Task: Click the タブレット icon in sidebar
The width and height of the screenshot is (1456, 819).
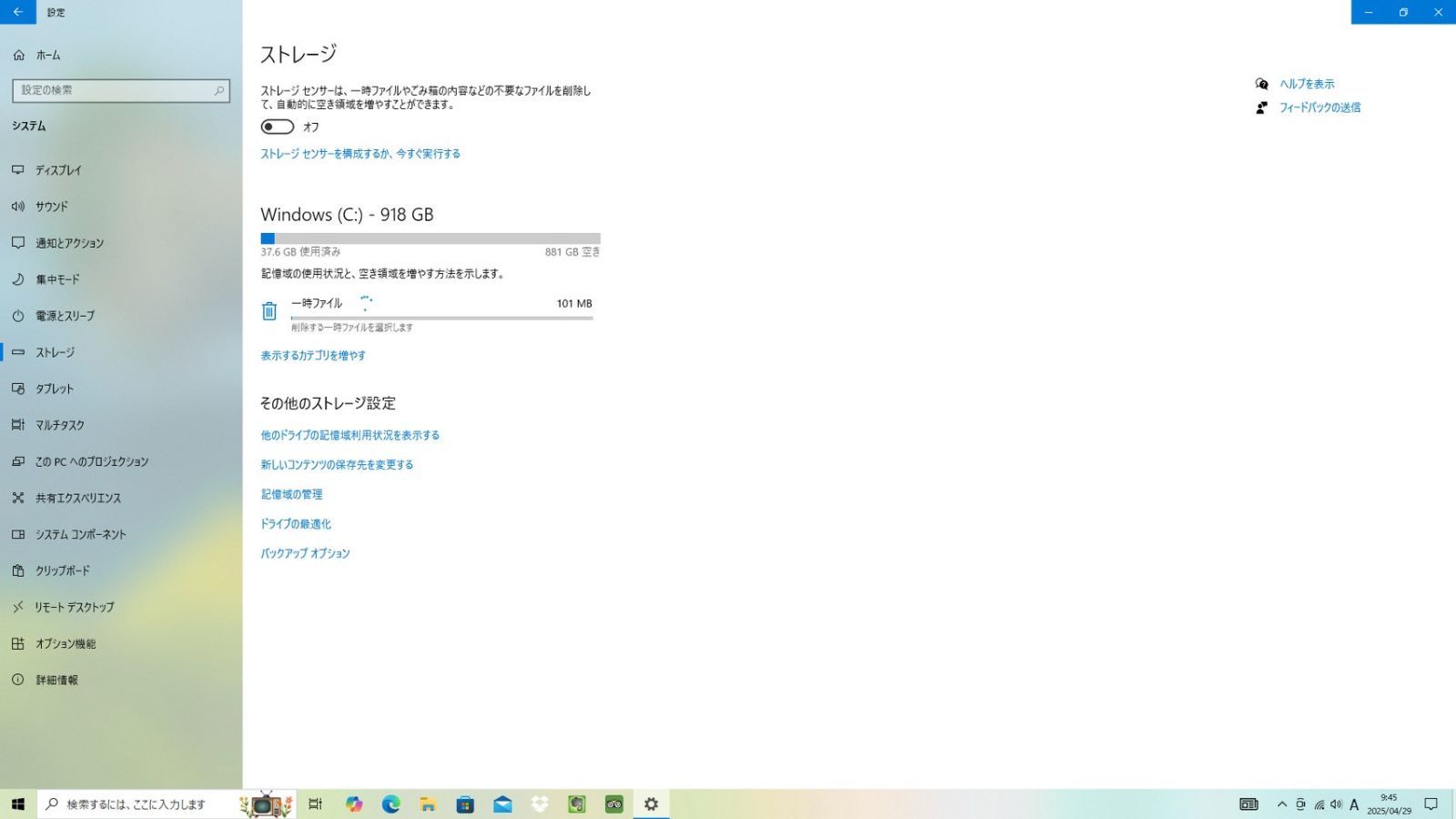Action: click(18, 389)
